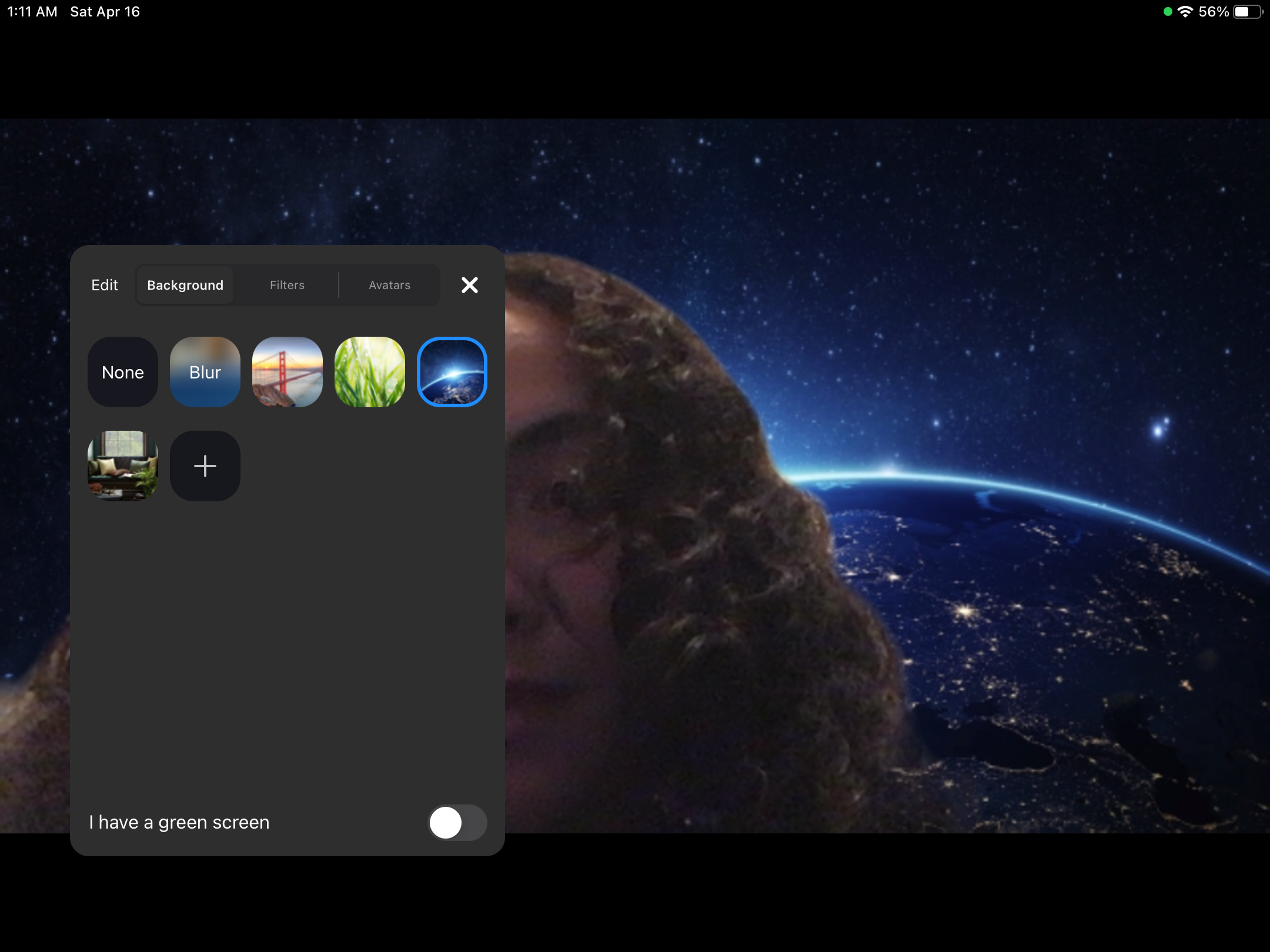Tap the battery indicator in status bar
This screenshot has width=1270, height=952.
(1246, 12)
